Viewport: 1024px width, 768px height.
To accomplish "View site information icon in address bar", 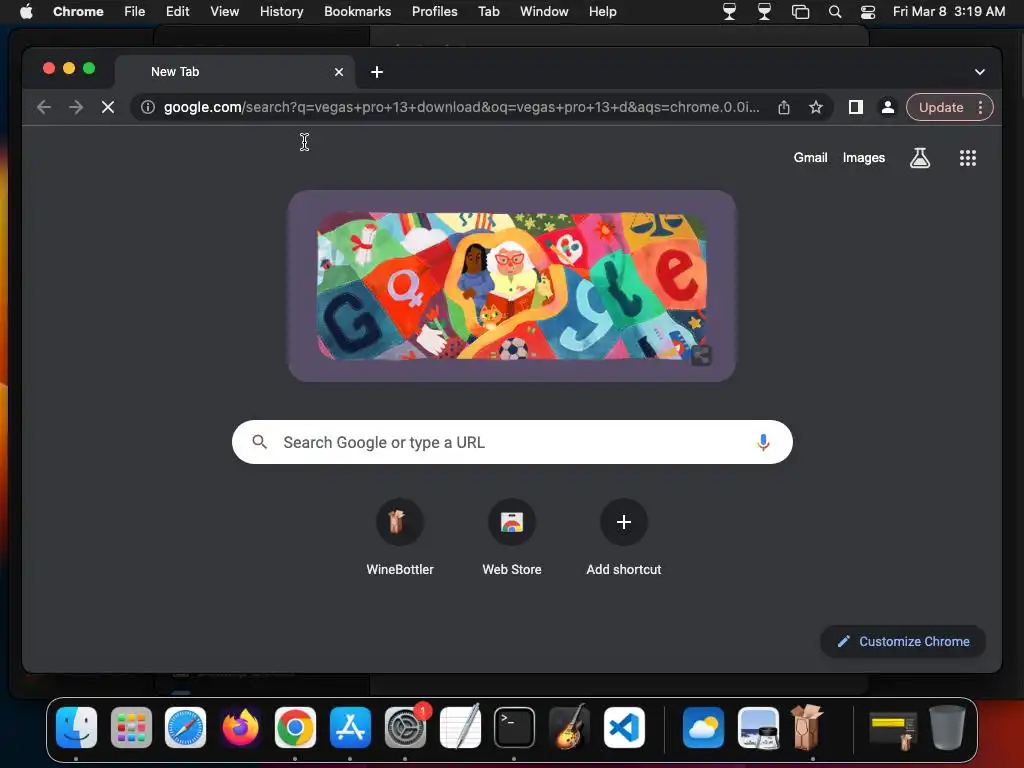I will [x=148, y=107].
